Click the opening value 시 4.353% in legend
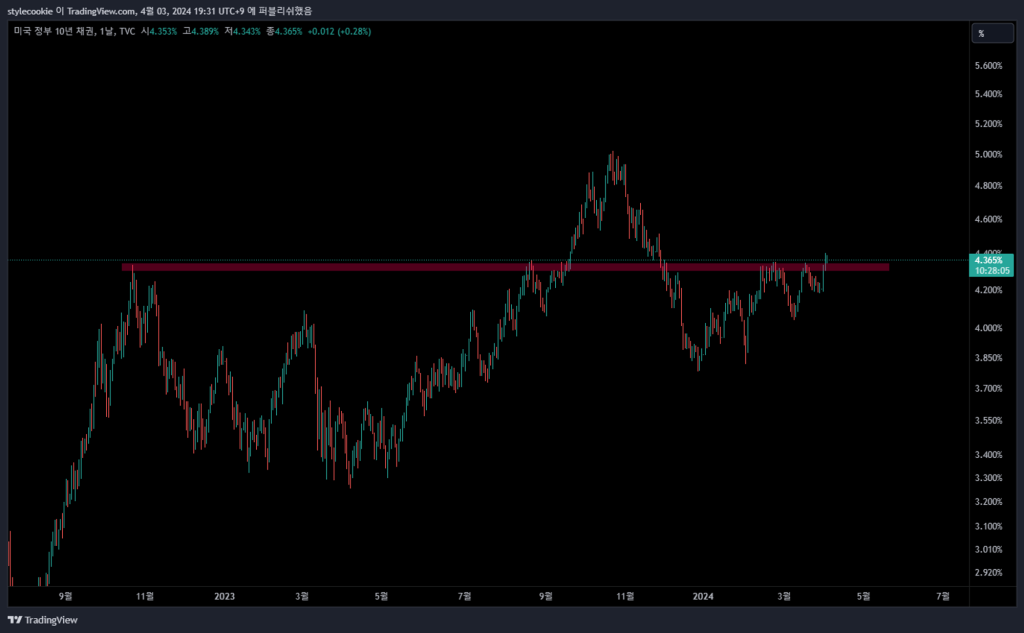1024x633 pixels. [x=159, y=32]
